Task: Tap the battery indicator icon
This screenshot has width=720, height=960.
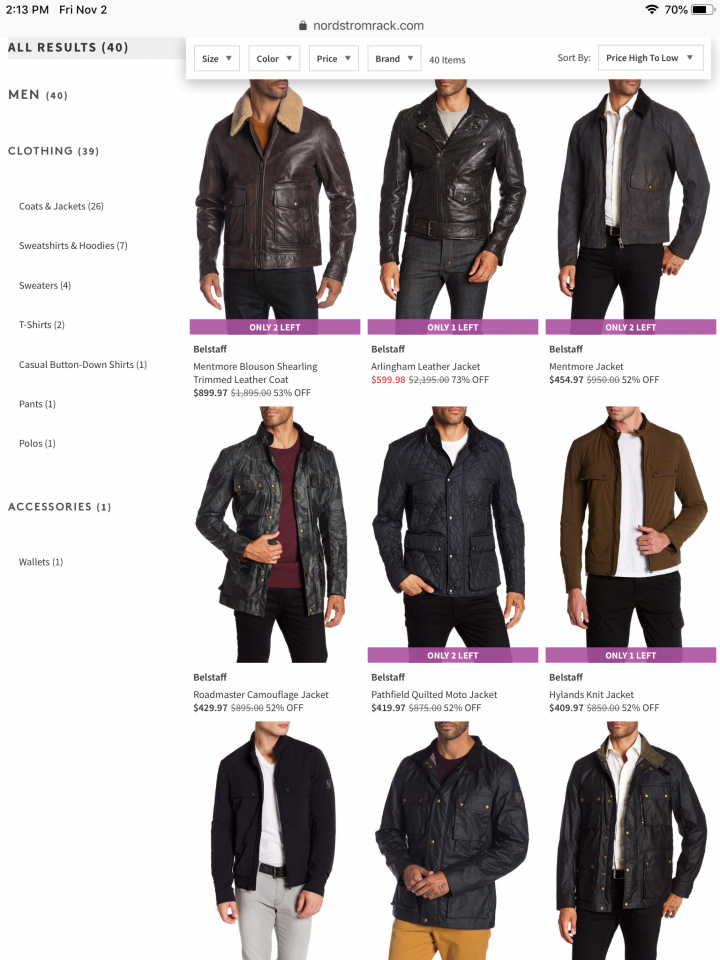Action: (x=702, y=9)
